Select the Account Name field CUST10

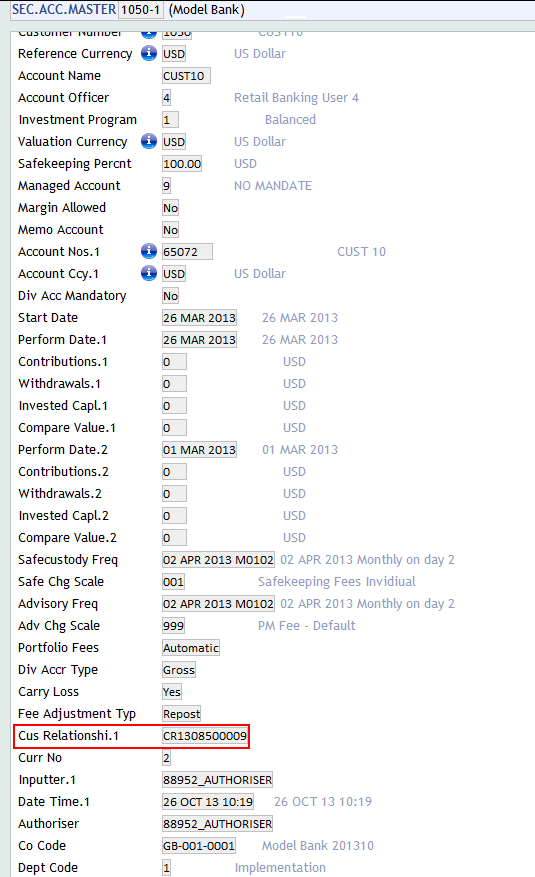(186, 76)
